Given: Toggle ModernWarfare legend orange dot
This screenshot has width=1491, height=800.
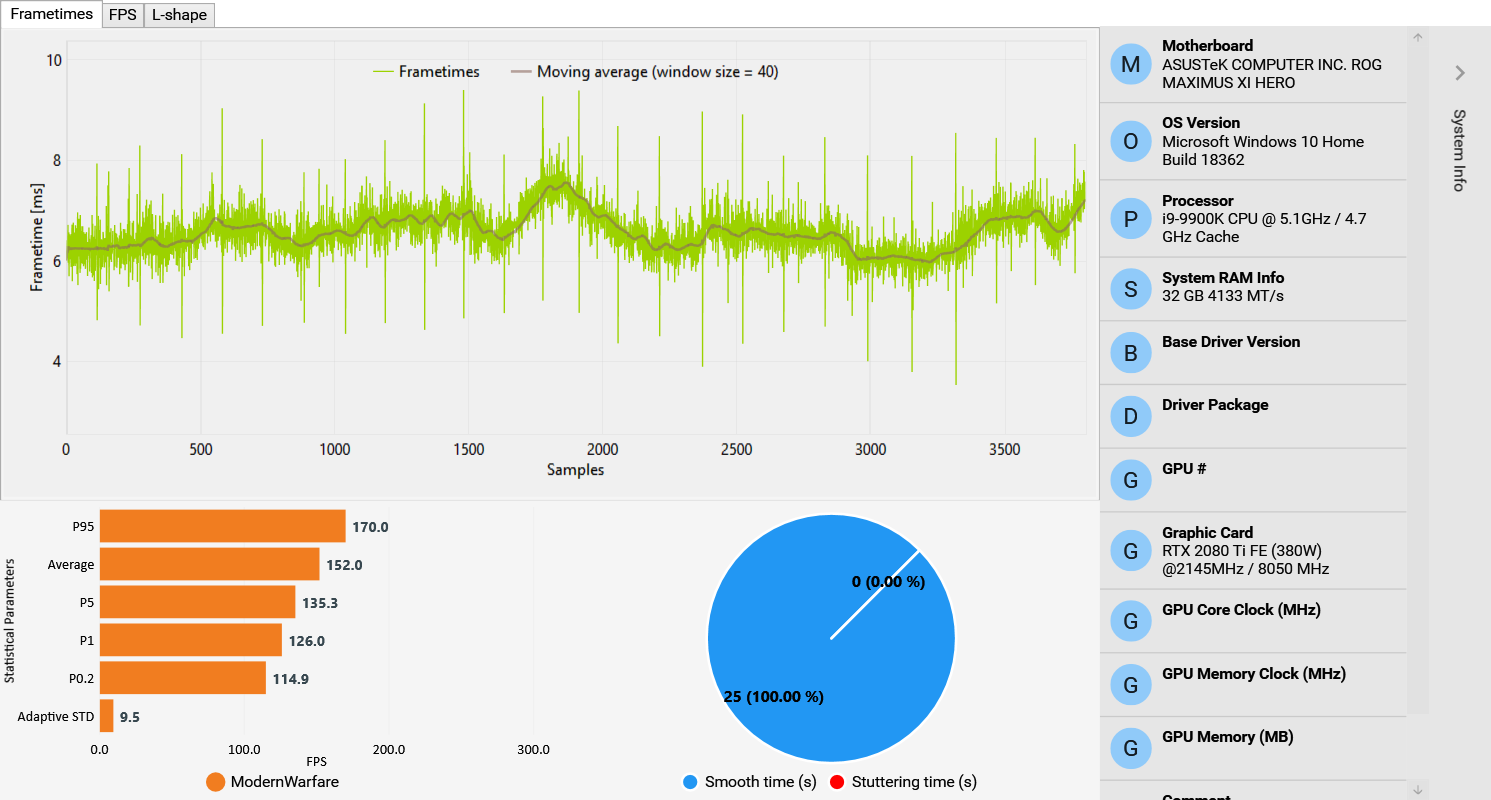Looking at the screenshot, I should pyautogui.click(x=215, y=782).
